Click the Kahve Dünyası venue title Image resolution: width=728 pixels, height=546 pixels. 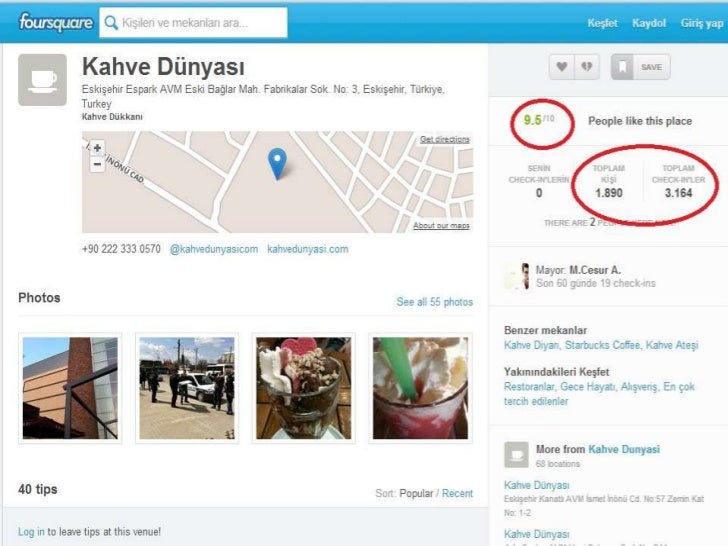163,66
